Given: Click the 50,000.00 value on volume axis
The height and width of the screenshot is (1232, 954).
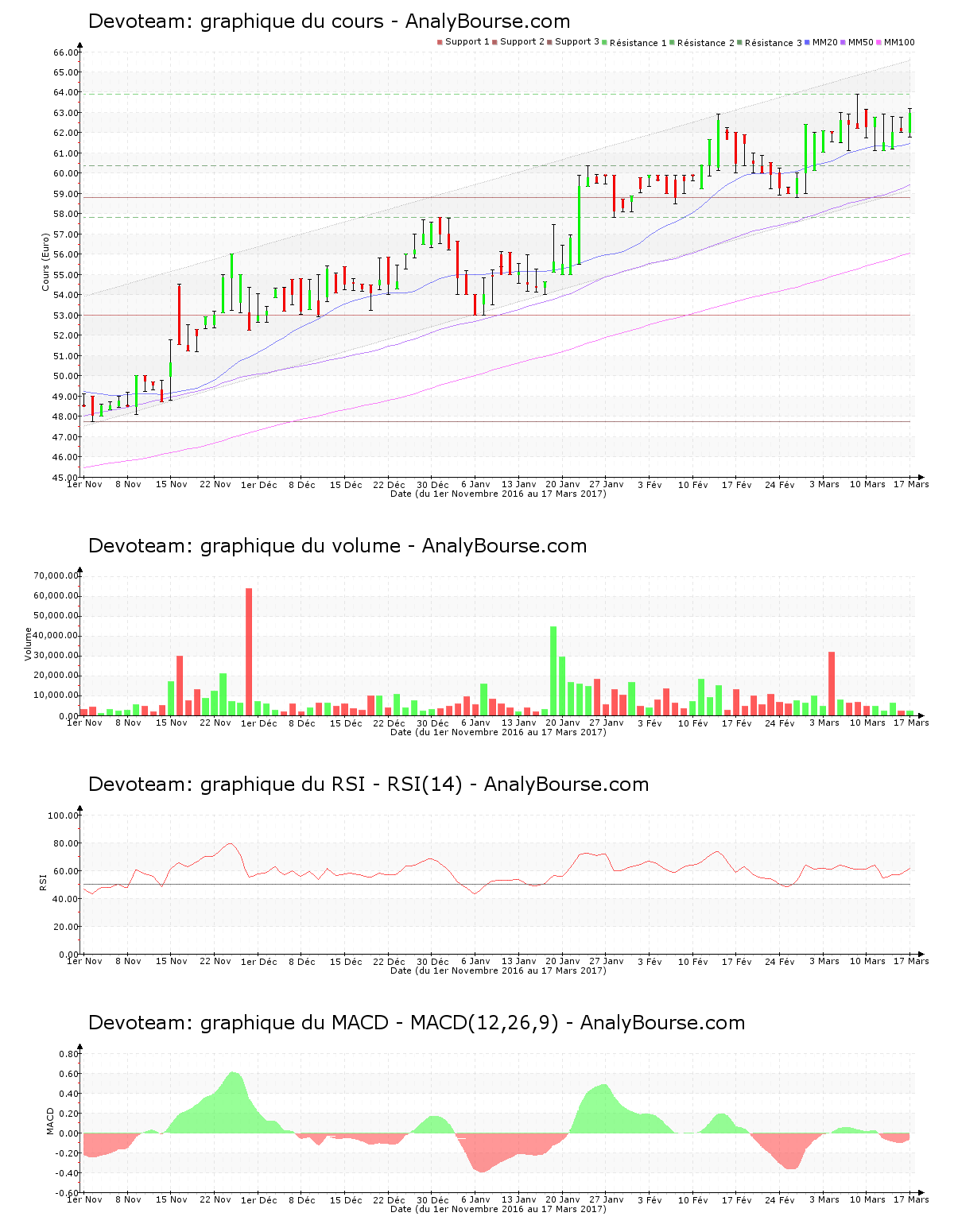Looking at the screenshot, I should (56, 616).
